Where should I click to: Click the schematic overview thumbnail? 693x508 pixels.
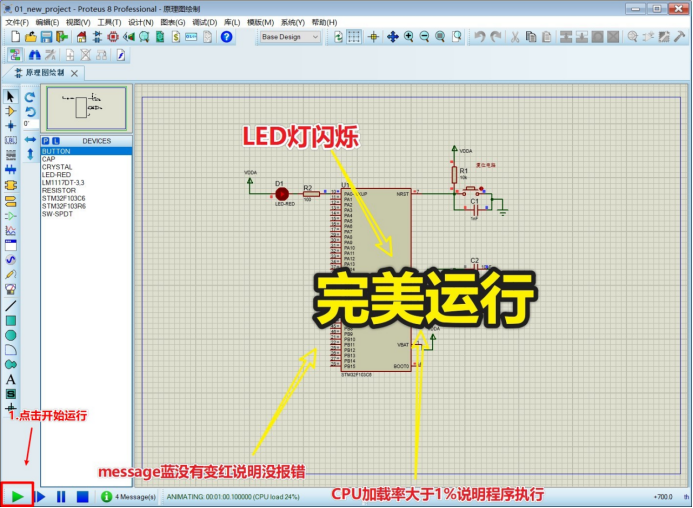coord(87,108)
